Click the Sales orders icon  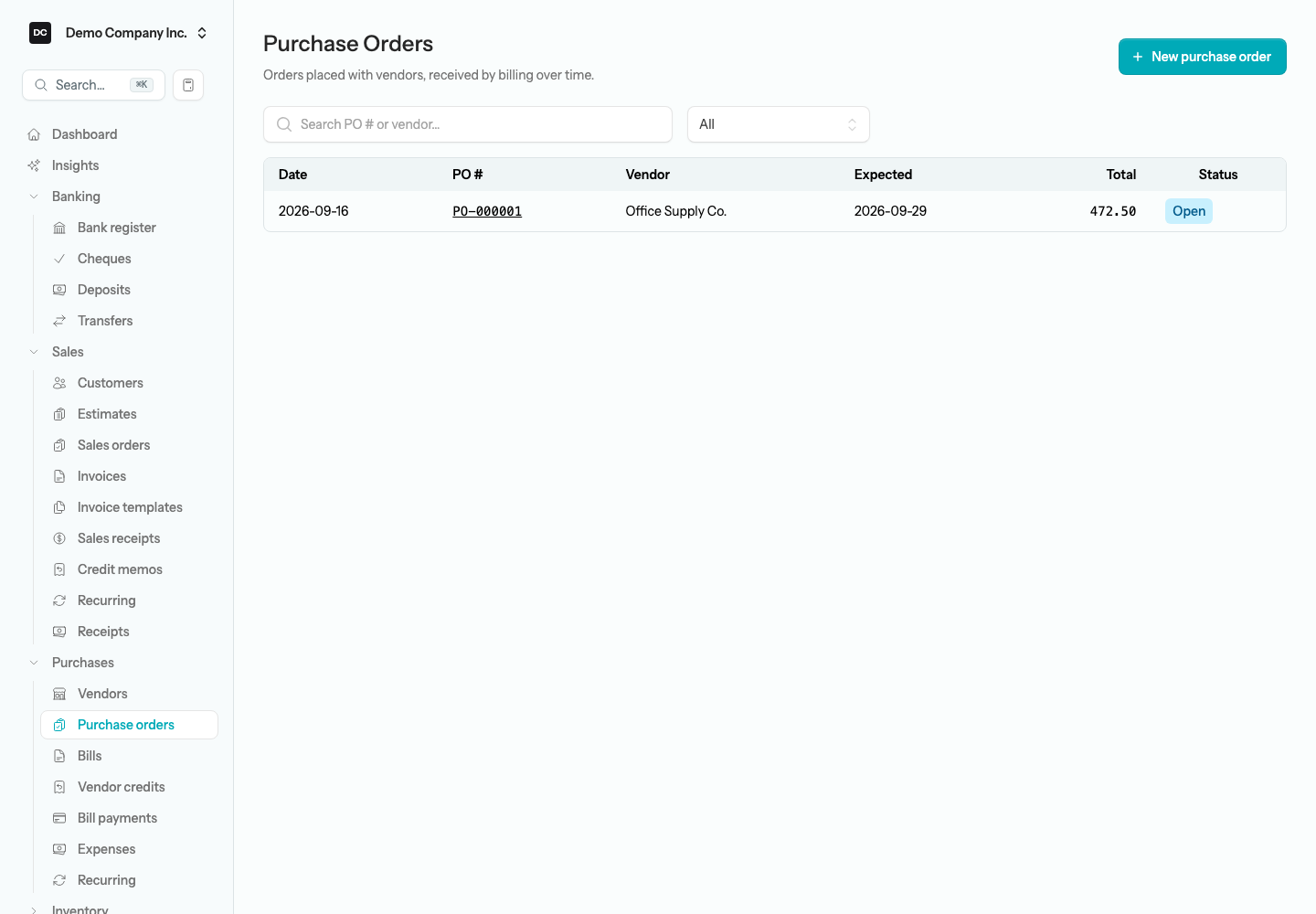click(59, 445)
